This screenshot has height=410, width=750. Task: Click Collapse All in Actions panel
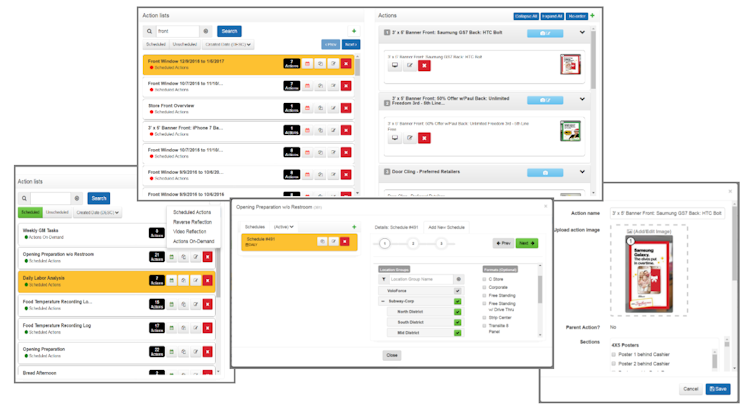coord(526,16)
